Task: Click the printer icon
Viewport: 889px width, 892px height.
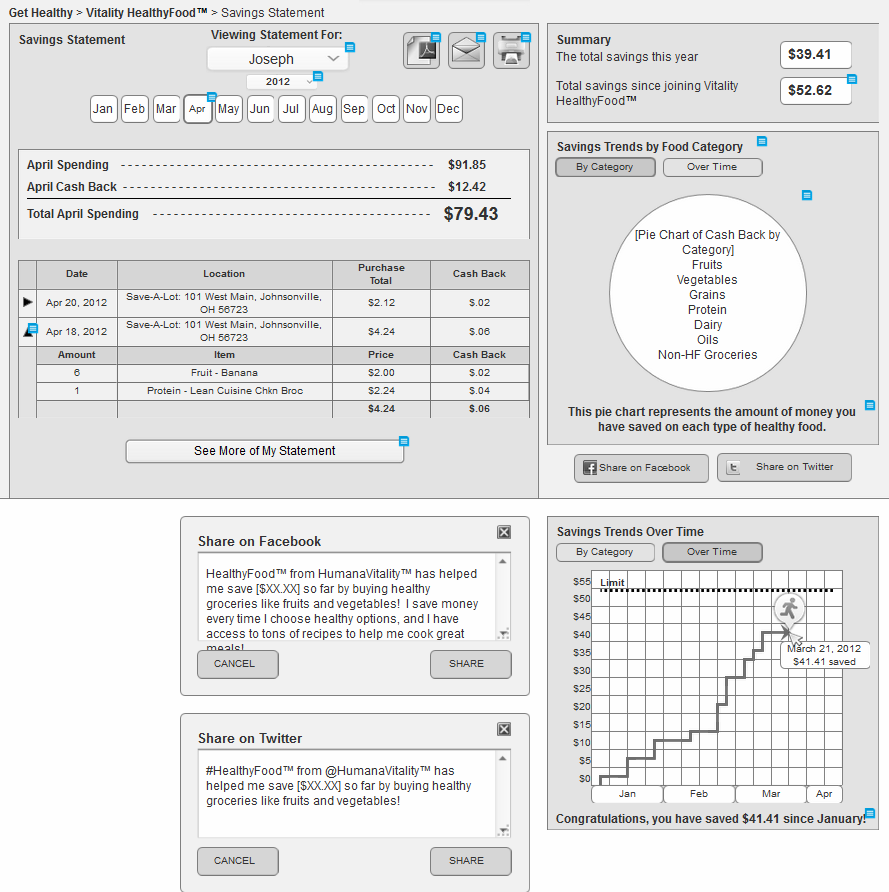Action: coord(511,51)
